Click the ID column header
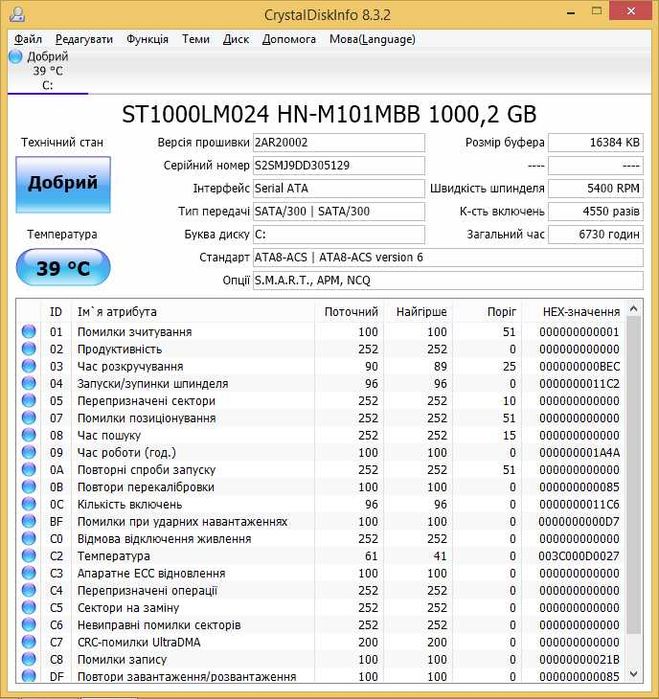The image size is (659, 699). [56, 312]
